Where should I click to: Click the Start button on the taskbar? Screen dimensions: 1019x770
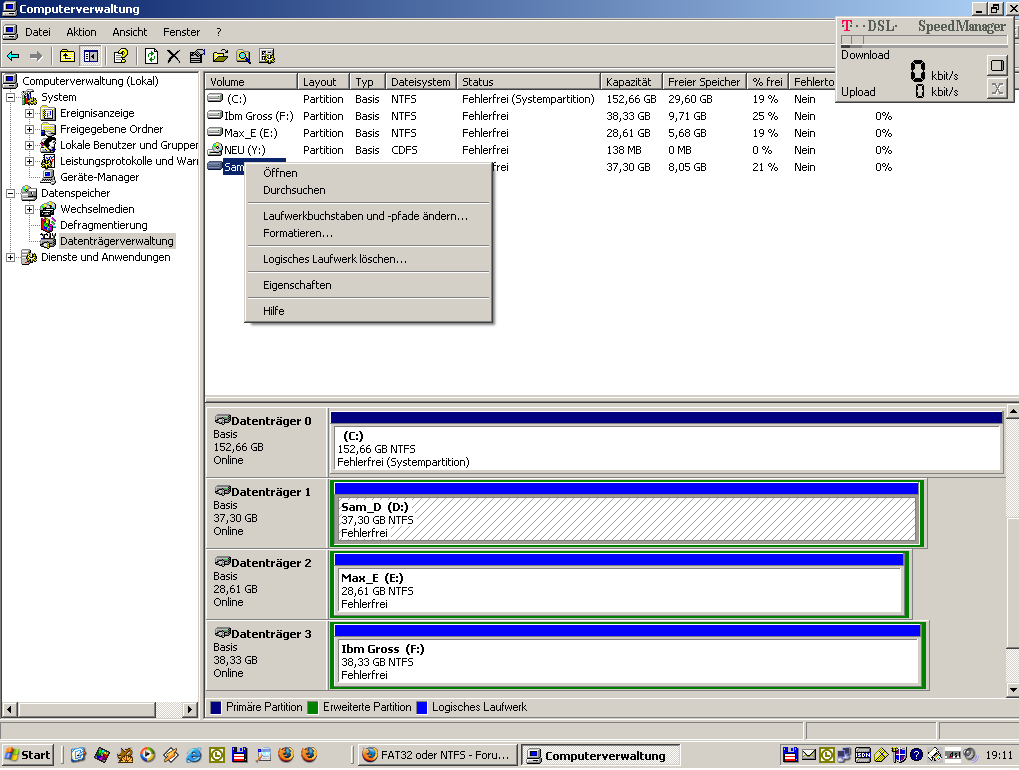(28, 755)
